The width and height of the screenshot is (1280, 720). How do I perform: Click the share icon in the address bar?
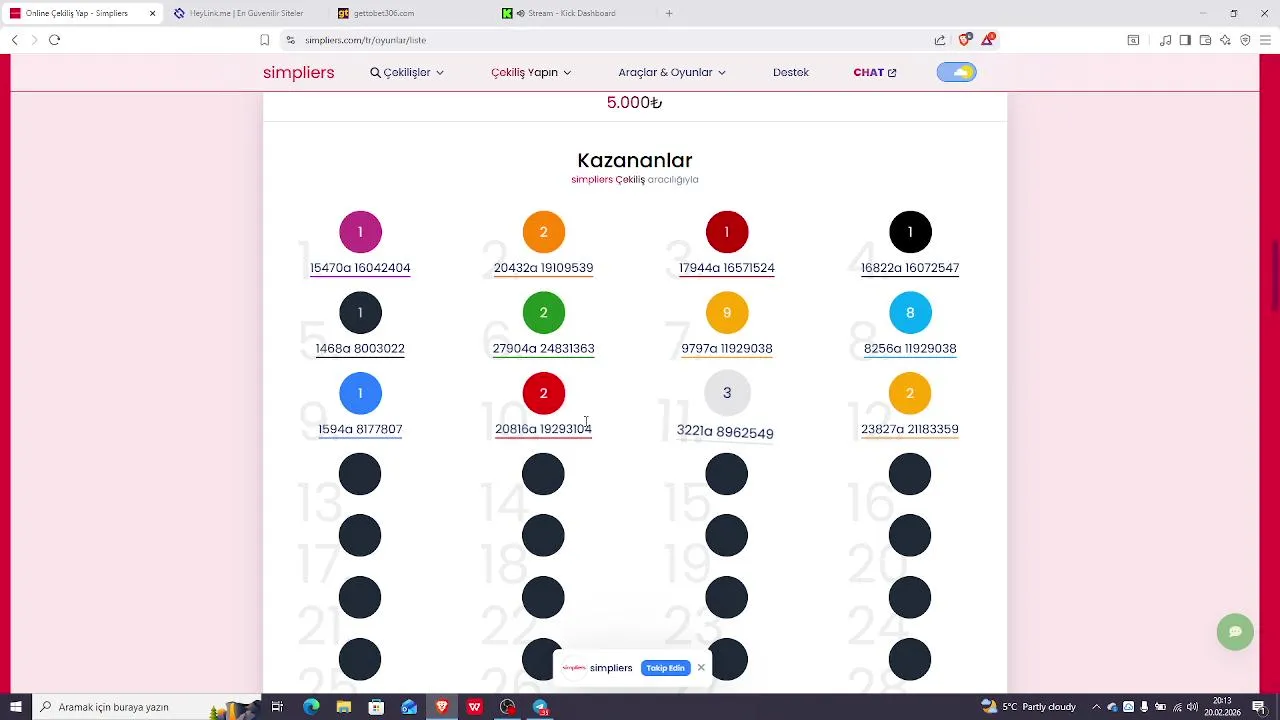(940, 40)
